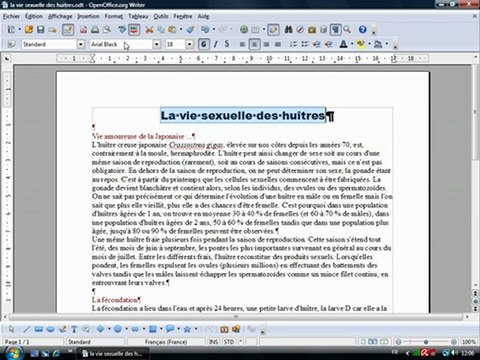This screenshot has width=480, height=360.
Task: Align text left
Action: [242, 44]
